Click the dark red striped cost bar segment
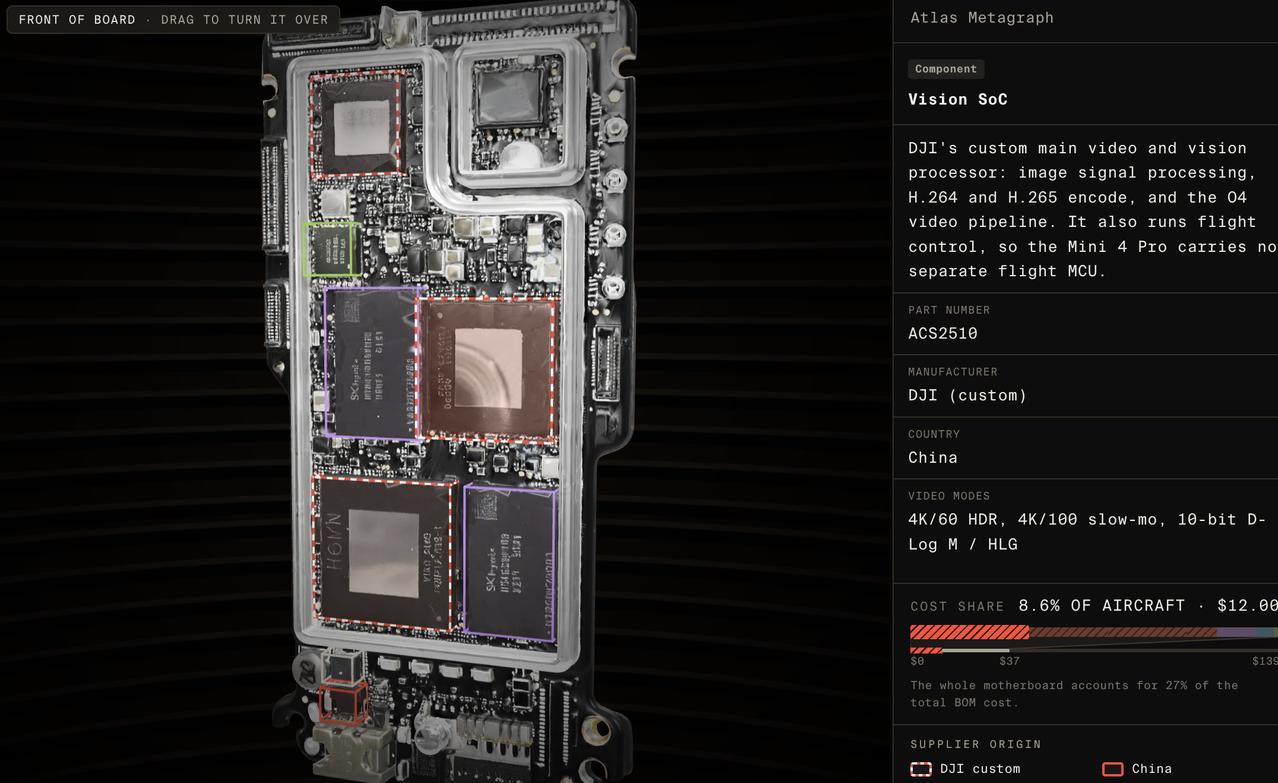The image size is (1278, 783). [1123, 632]
